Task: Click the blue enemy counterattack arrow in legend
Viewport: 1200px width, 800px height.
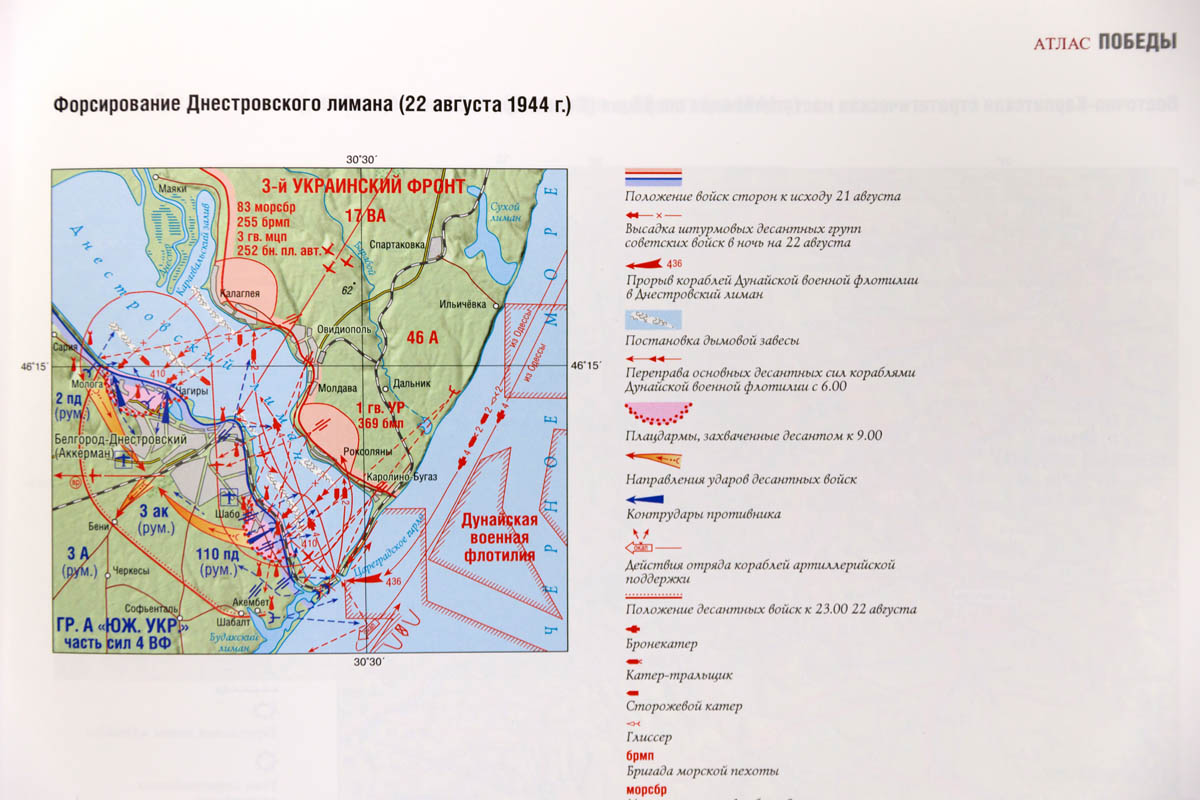Action: click(653, 499)
